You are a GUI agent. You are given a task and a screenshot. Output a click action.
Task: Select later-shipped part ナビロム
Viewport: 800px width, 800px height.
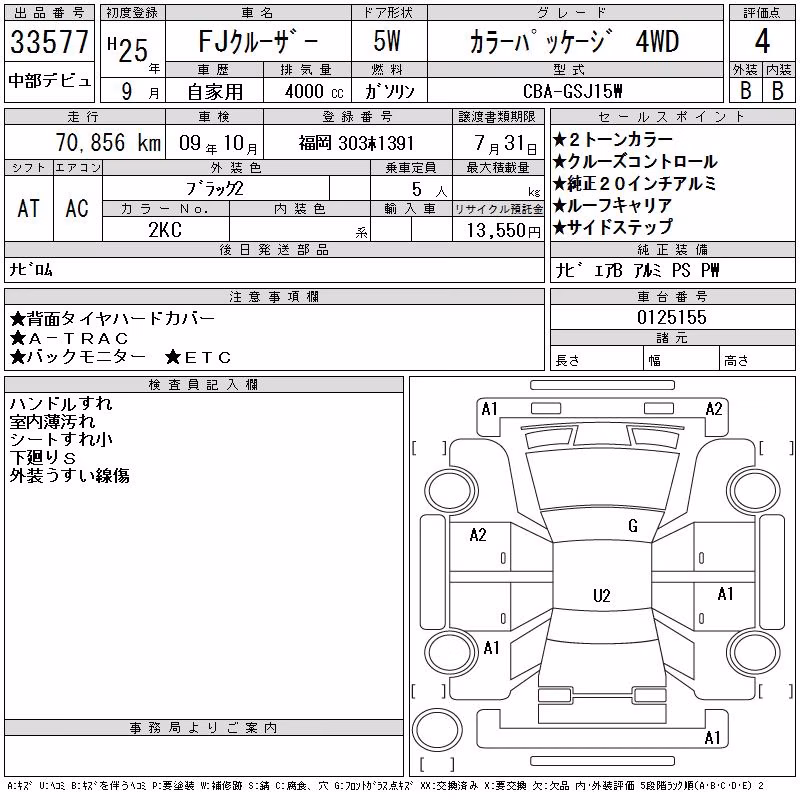tap(31, 269)
